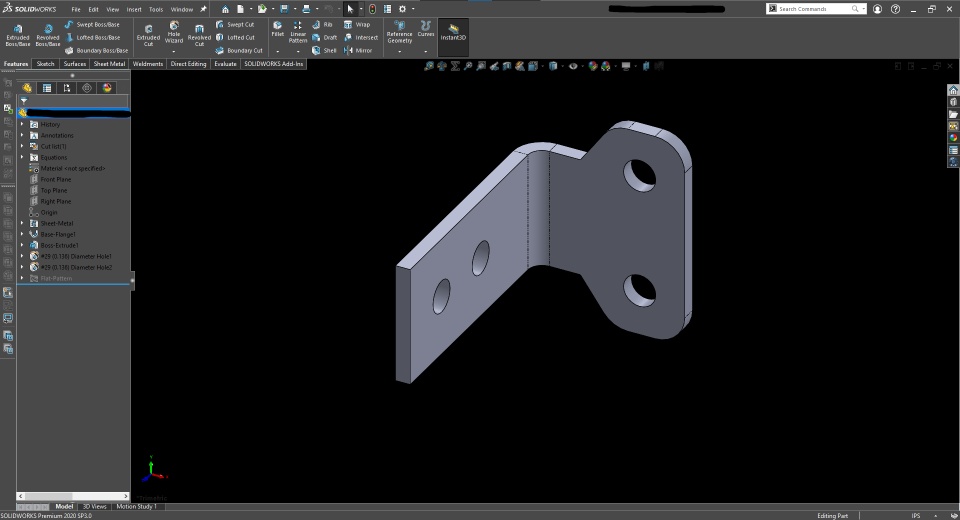The image size is (960, 520).
Task: Switch to the Motion Study 1 tab
Action: point(137,507)
